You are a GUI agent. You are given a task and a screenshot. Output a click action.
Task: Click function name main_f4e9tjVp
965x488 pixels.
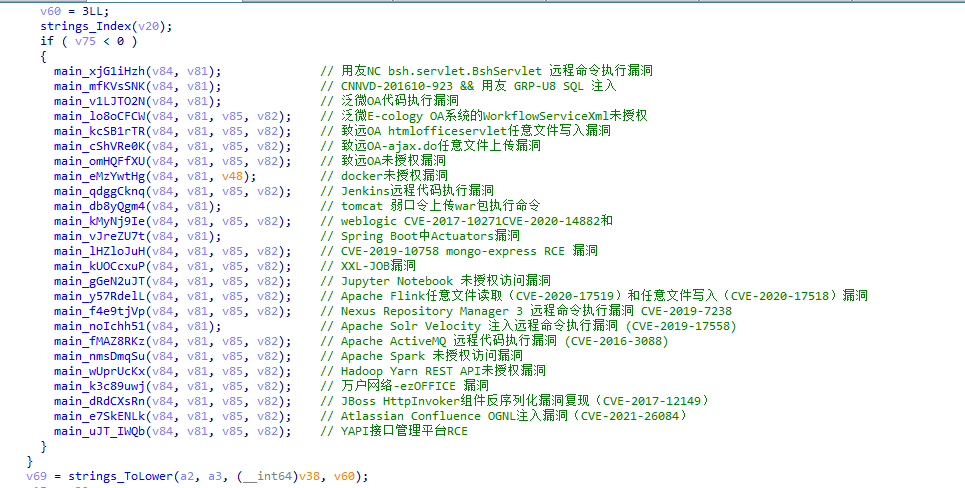tap(100, 311)
